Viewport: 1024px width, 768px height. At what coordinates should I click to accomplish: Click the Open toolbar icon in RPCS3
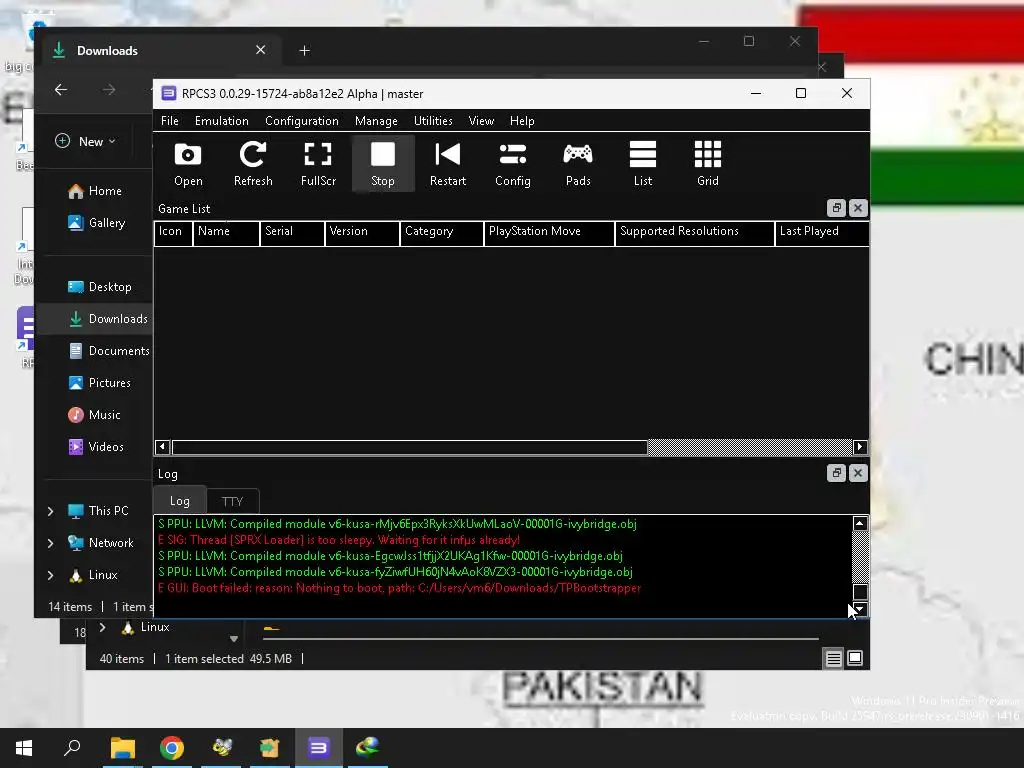pyautogui.click(x=188, y=164)
